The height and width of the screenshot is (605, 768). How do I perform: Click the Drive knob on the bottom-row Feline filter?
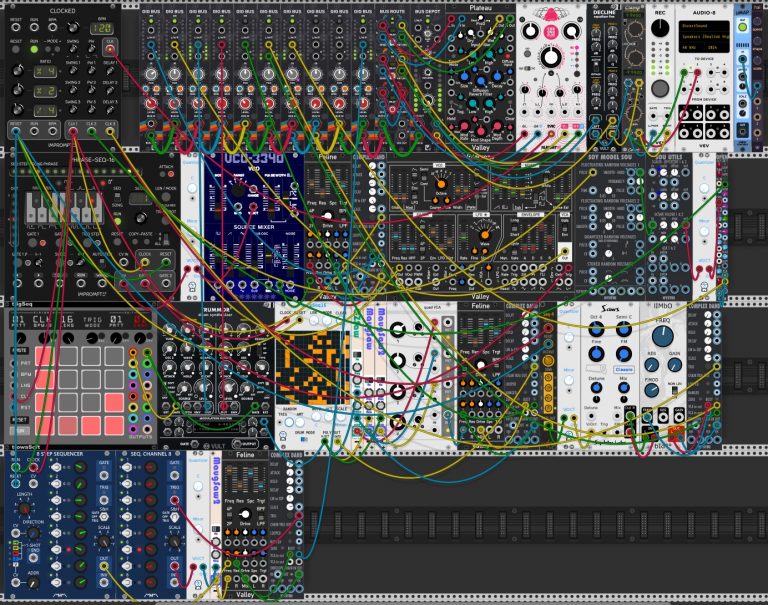tap(244, 515)
